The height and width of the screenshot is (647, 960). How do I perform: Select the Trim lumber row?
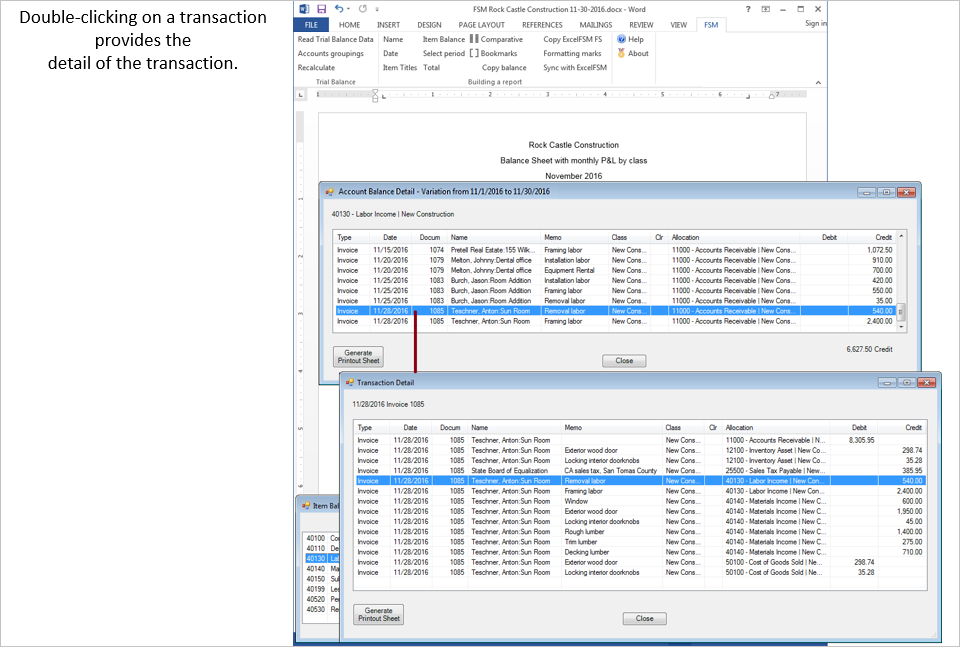click(x=640, y=542)
